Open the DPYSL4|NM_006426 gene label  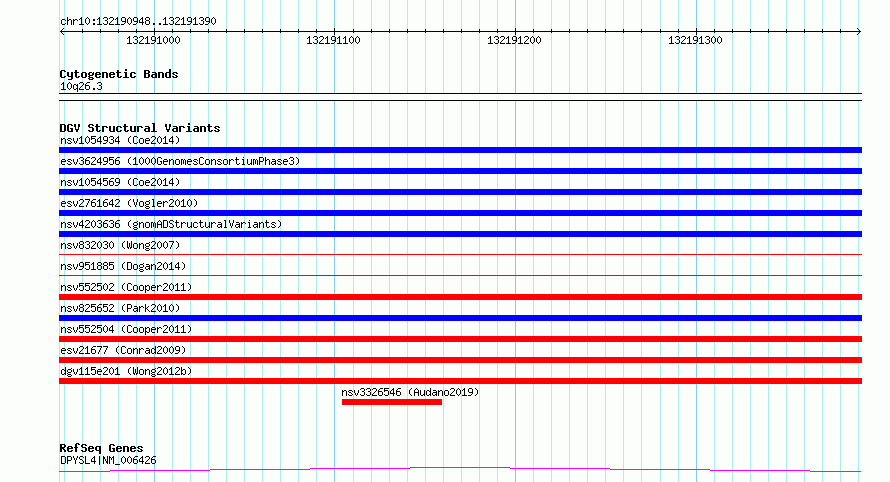pos(108,460)
